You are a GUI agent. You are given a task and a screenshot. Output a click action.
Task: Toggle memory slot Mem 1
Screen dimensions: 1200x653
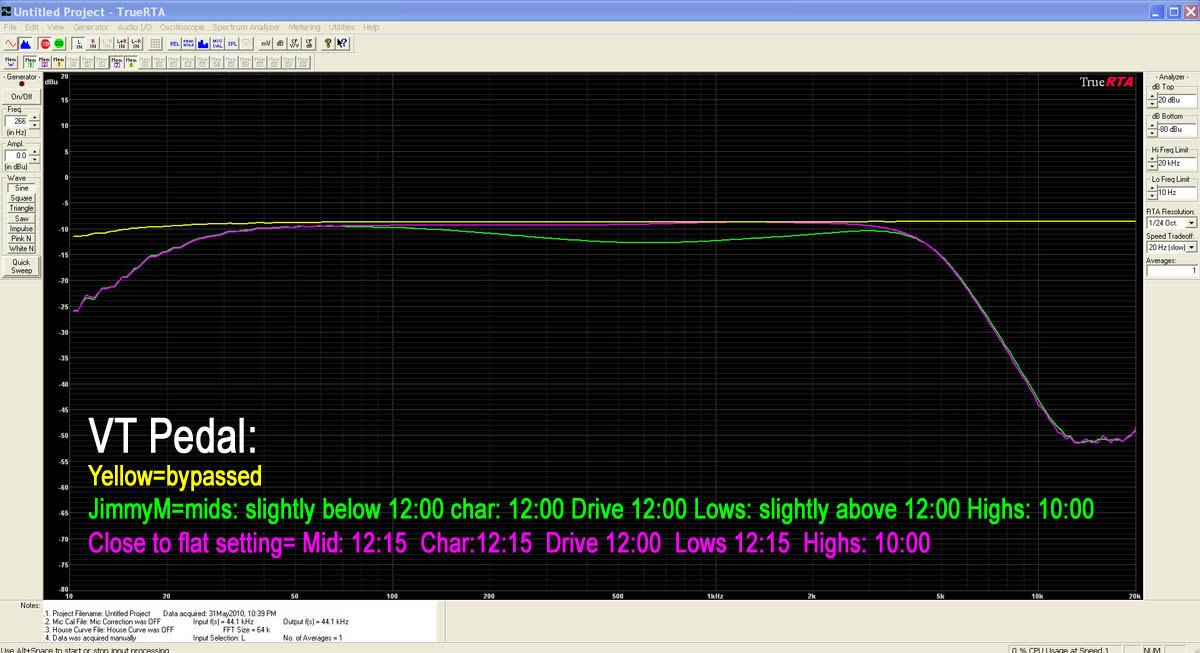coord(30,62)
